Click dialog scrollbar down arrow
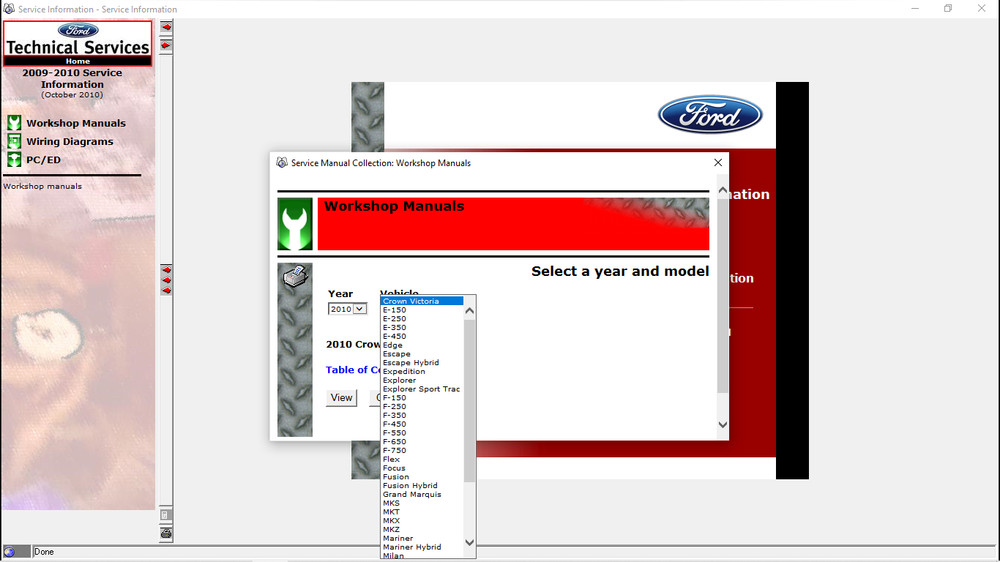 pyautogui.click(x=723, y=425)
